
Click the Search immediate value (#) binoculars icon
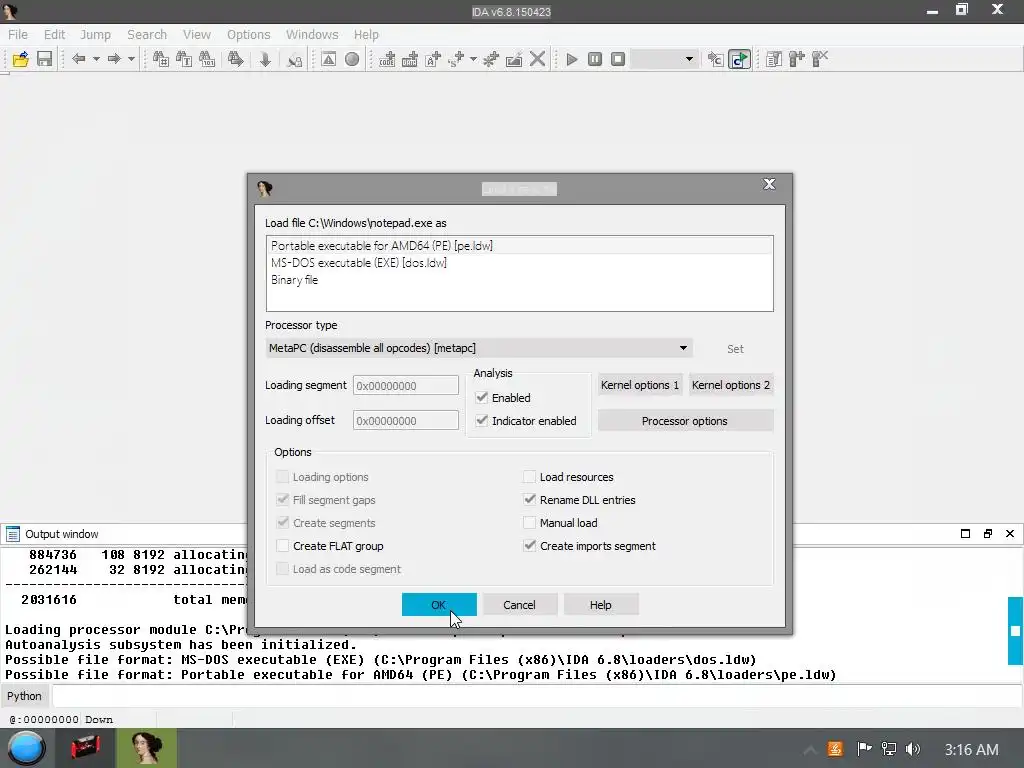pyautogui.click(x=161, y=59)
